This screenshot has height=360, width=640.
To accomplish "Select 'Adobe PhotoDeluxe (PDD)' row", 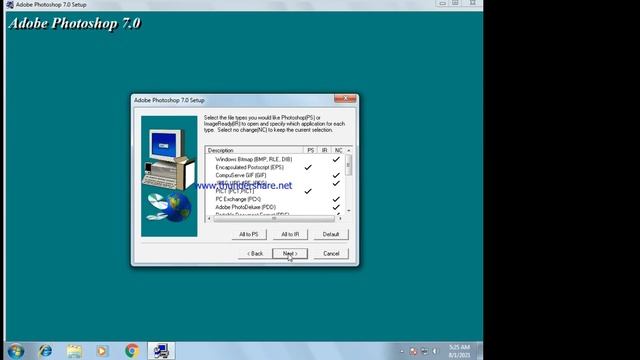I will click(x=245, y=207).
